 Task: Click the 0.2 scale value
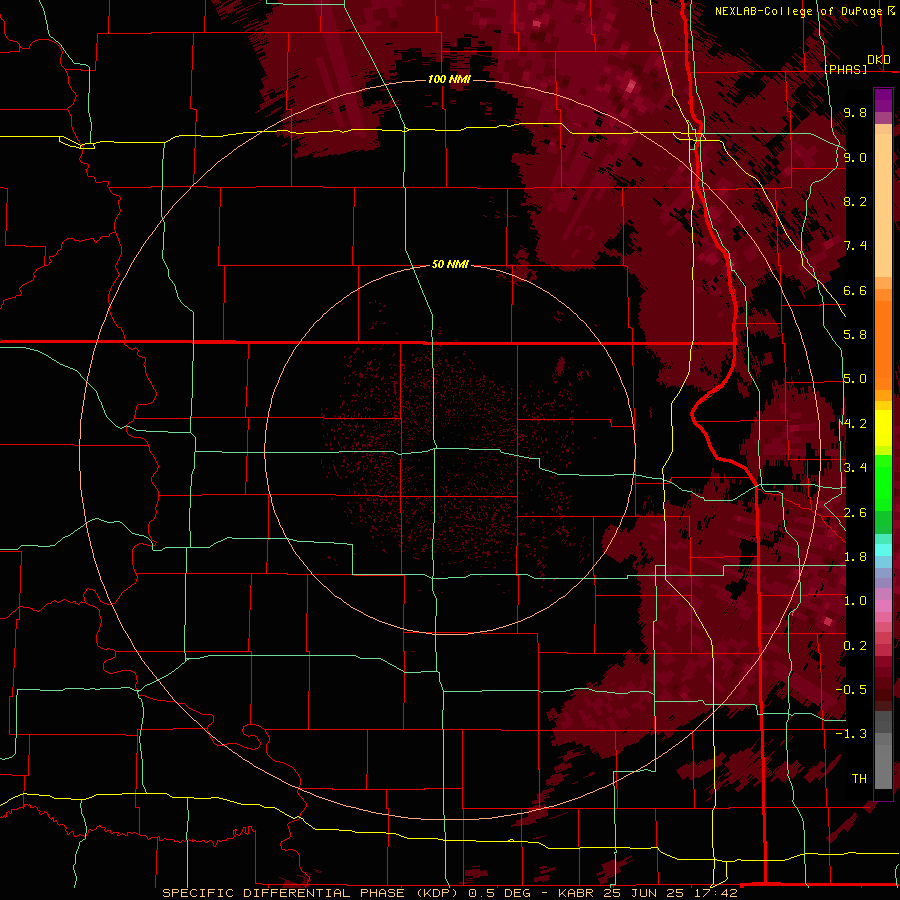[855, 646]
